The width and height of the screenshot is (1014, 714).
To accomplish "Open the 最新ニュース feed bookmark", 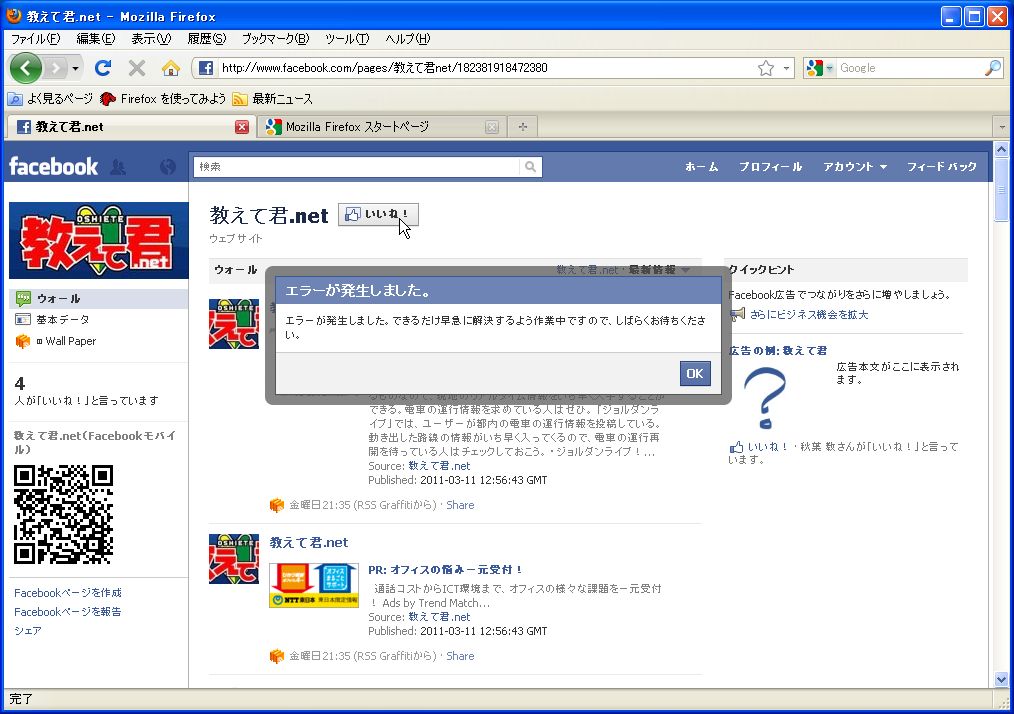I will 273,99.
